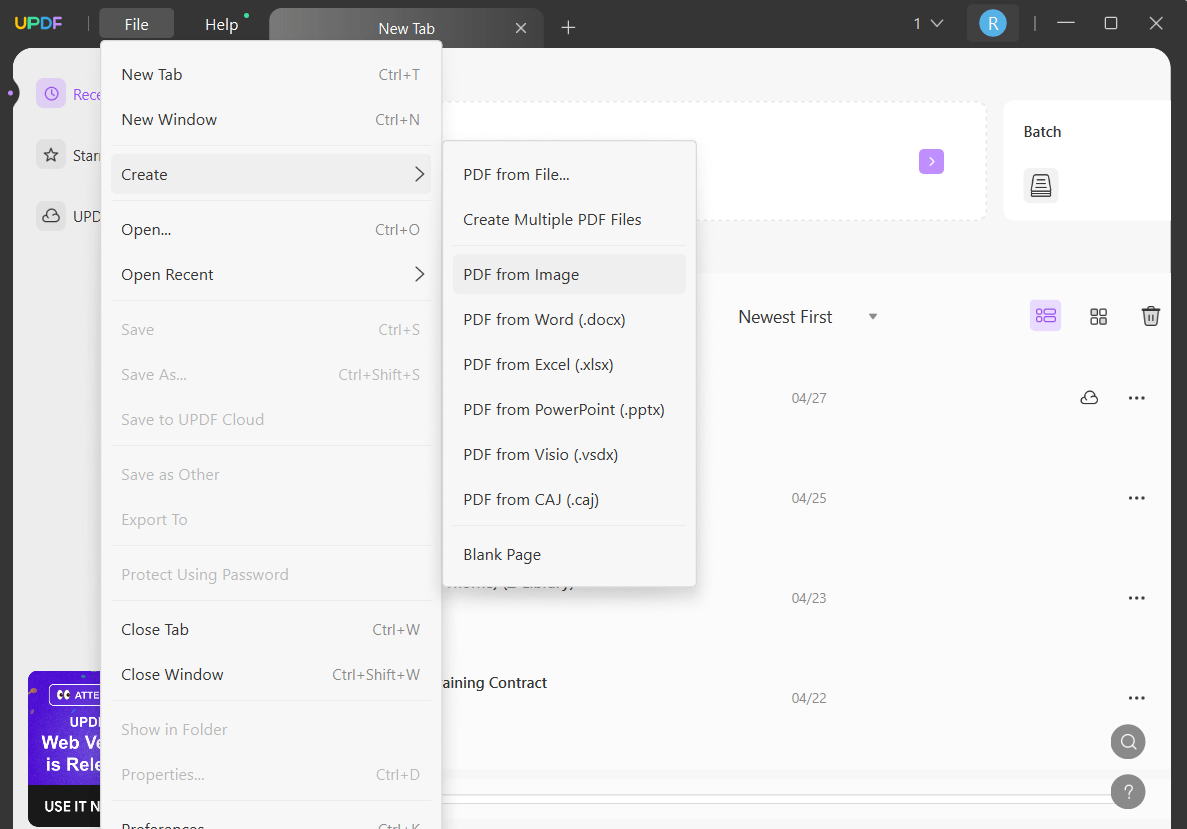
Task: Open the notification count dropdown in the title bar
Action: pyautogui.click(x=926, y=22)
